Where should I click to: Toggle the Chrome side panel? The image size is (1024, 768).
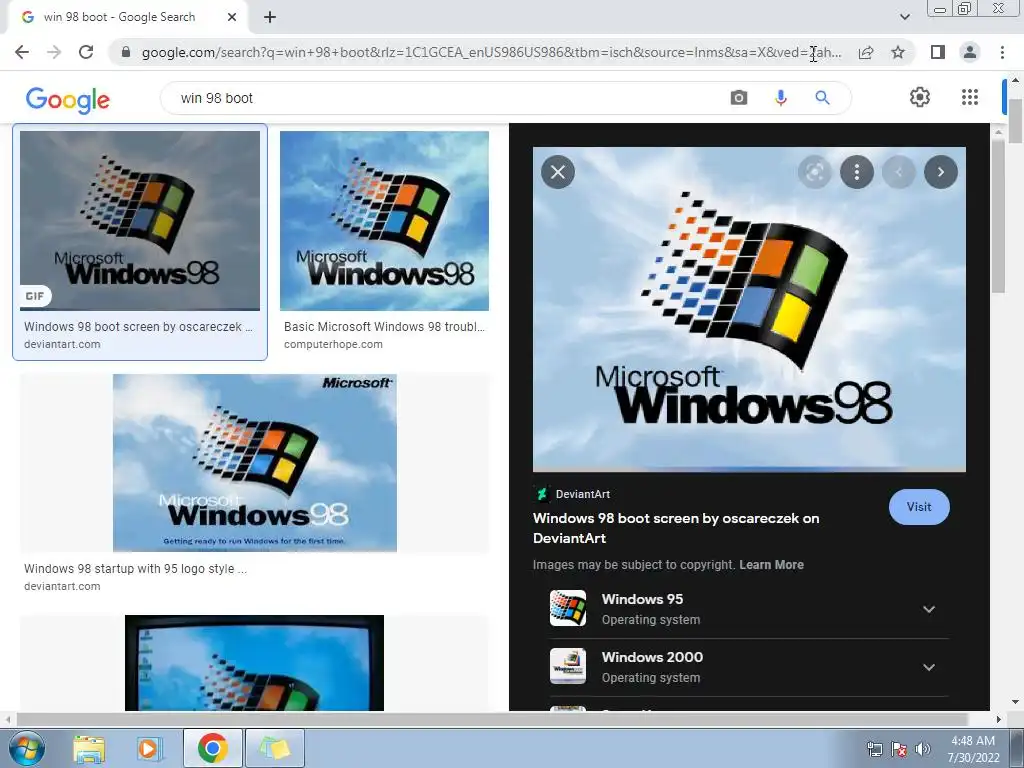938,52
